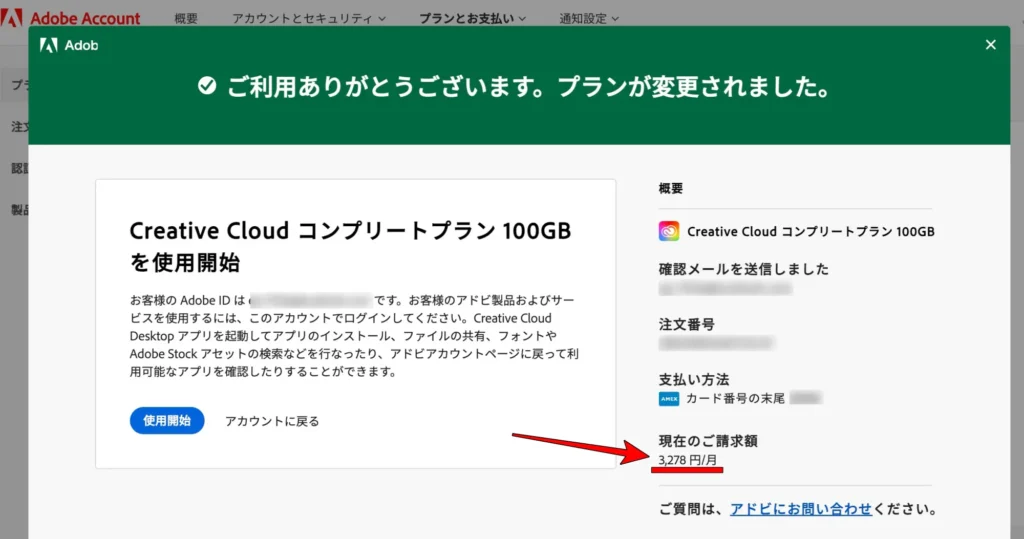Click the Creative Cloud app icon in the summary
The image size is (1024, 539).
pos(669,231)
